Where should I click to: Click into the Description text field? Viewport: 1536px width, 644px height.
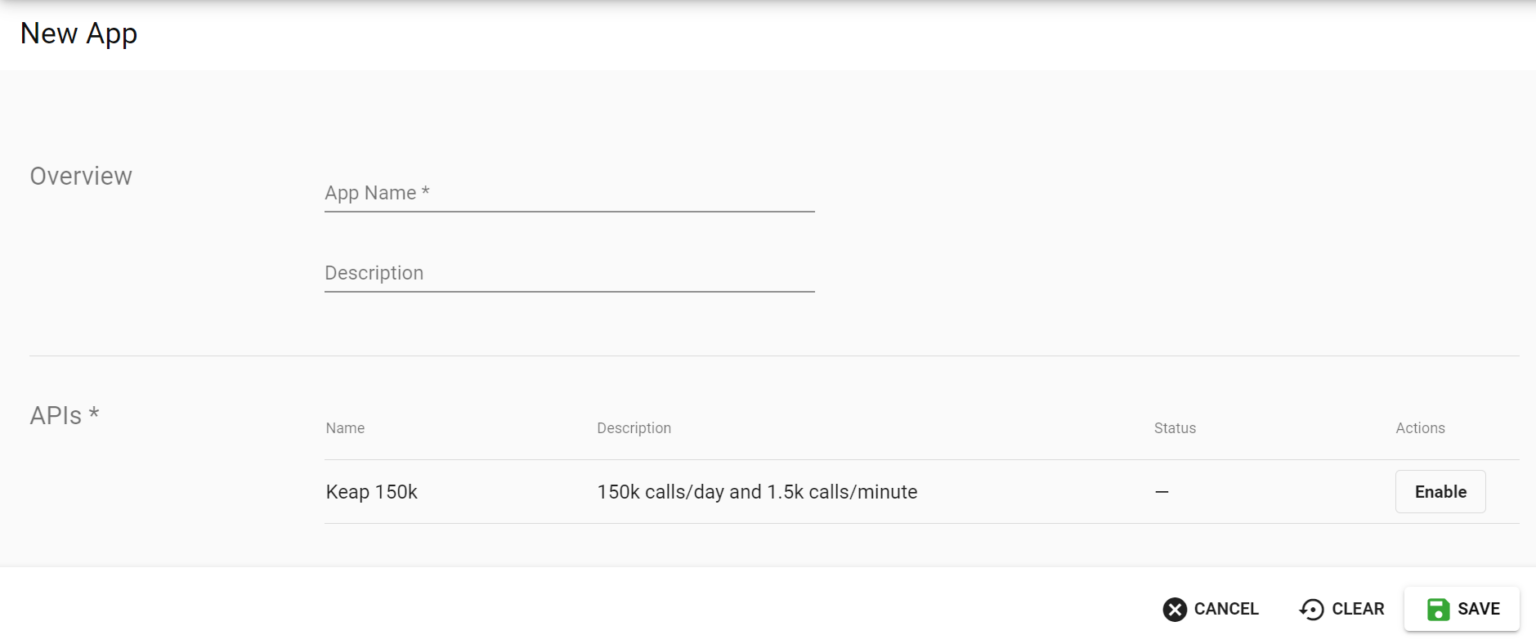point(569,273)
